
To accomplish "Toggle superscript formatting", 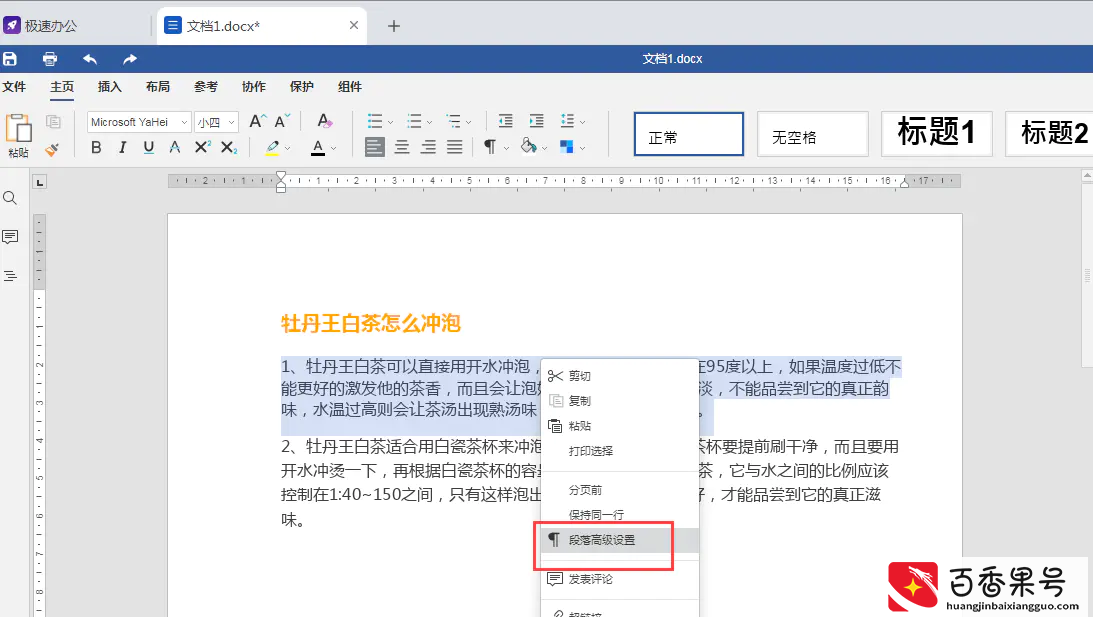I will [x=202, y=147].
